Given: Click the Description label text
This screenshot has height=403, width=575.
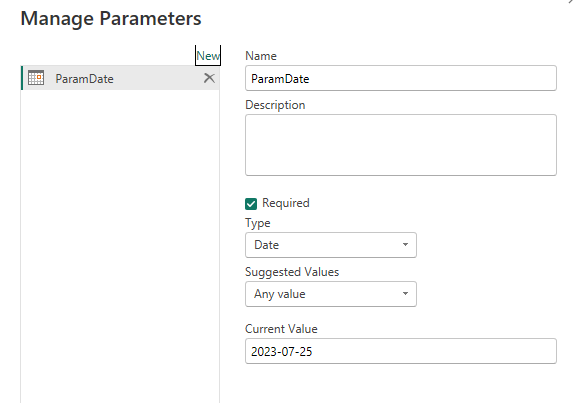Looking at the screenshot, I should 275,105.
